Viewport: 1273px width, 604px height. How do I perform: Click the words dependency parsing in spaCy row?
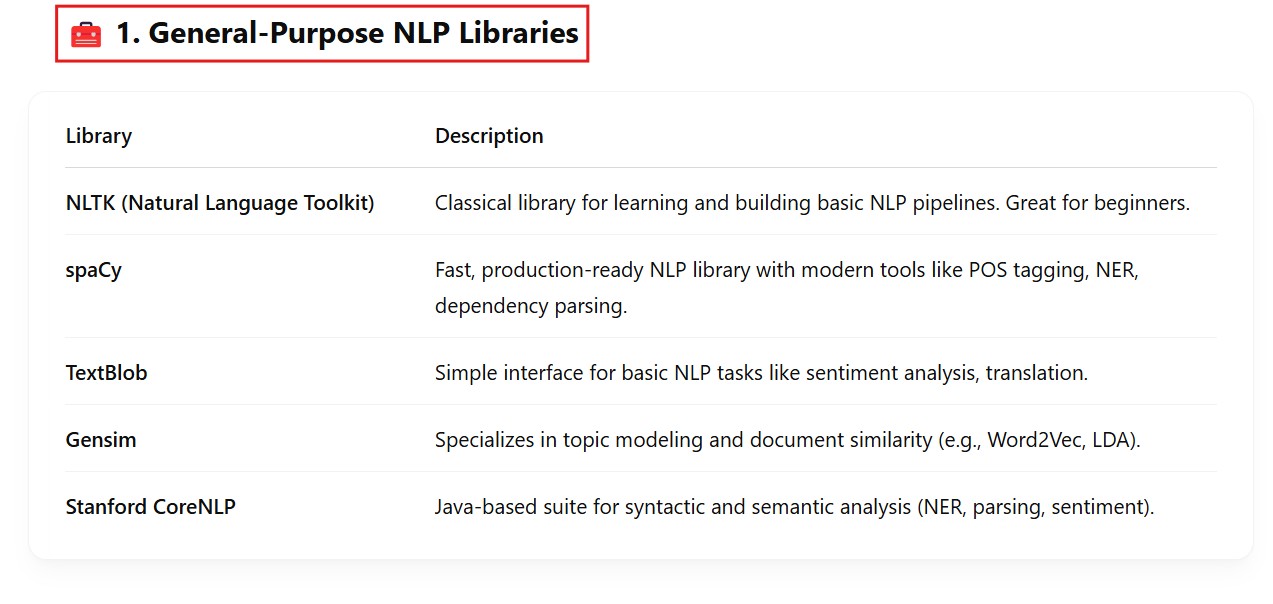coord(530,306)
